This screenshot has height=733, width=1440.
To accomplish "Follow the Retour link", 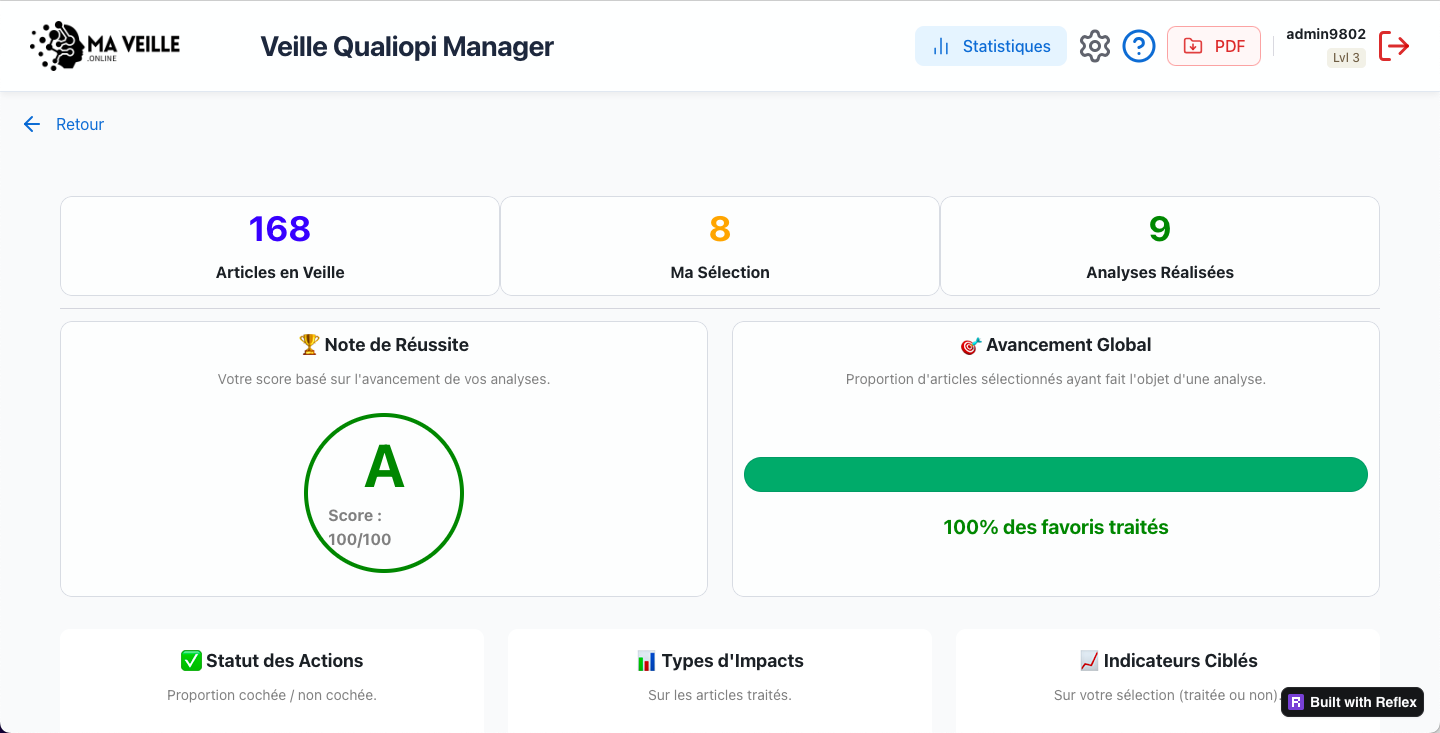I will pos(80,124).
